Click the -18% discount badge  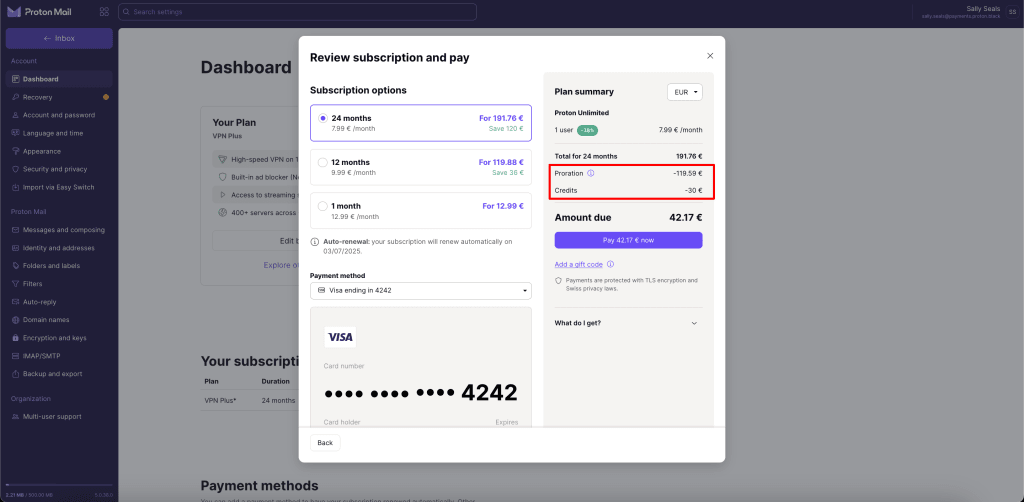pos(587,130)
